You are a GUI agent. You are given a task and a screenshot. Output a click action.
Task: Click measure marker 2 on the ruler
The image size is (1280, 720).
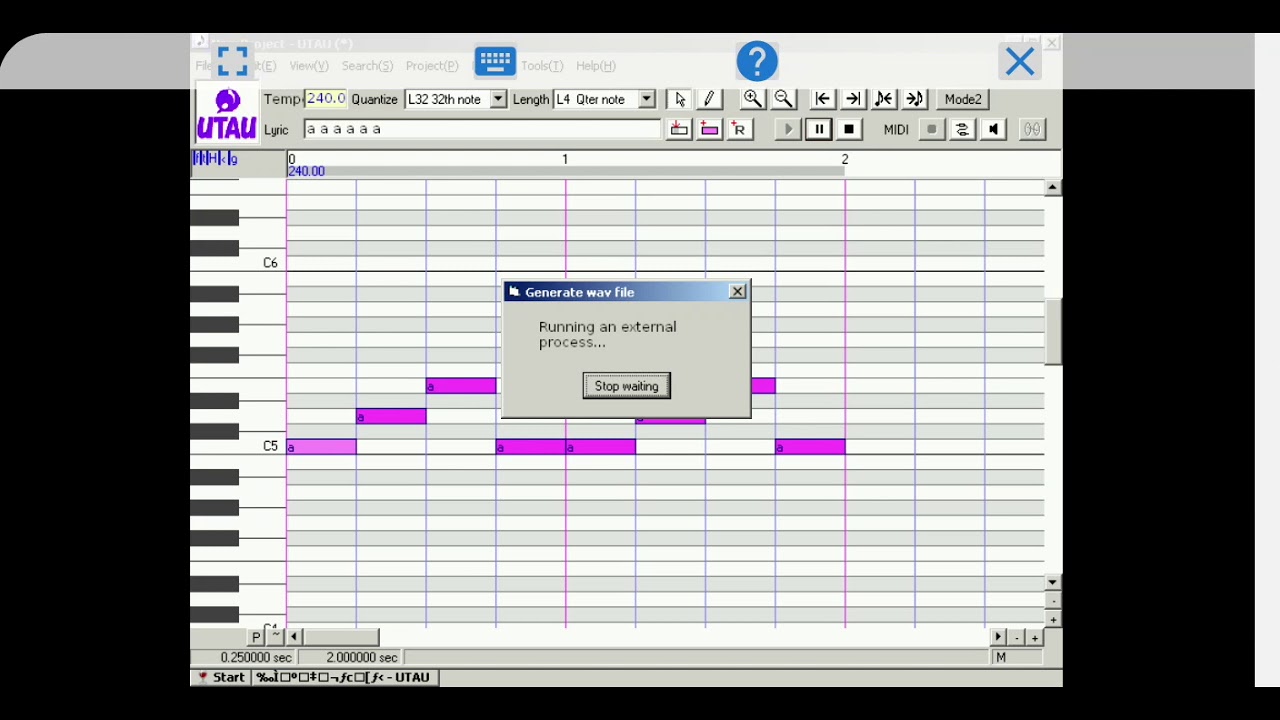[x=845, y=159]
